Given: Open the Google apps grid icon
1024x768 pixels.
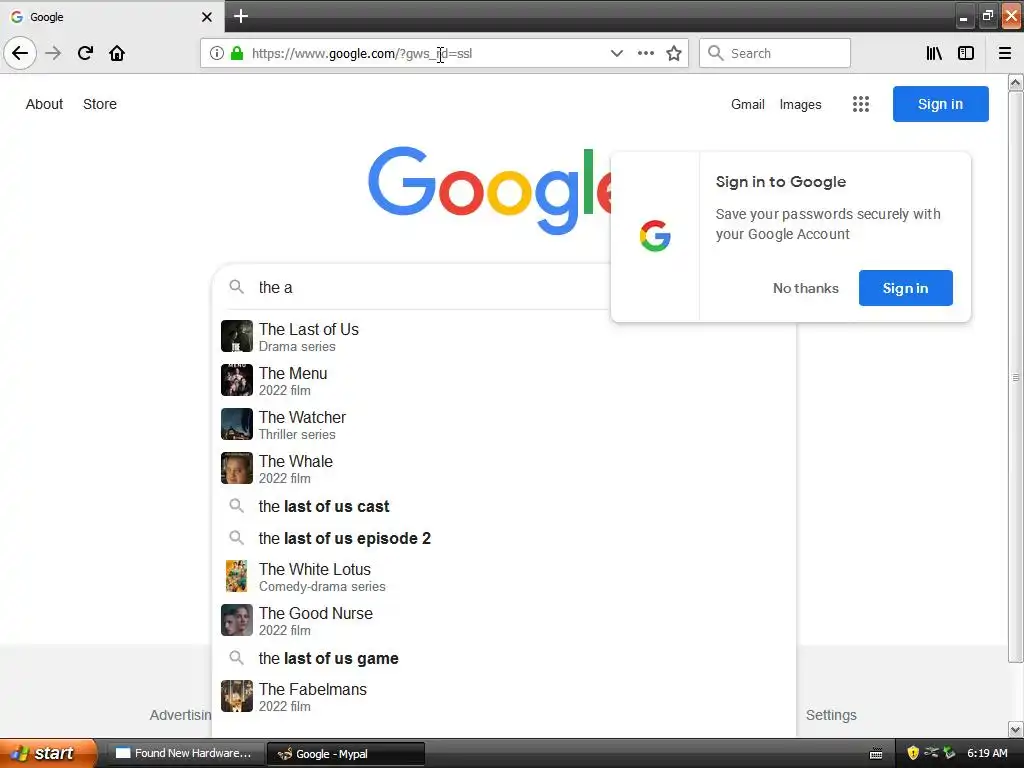Looking at the screenshot, I should click(861, 104).
